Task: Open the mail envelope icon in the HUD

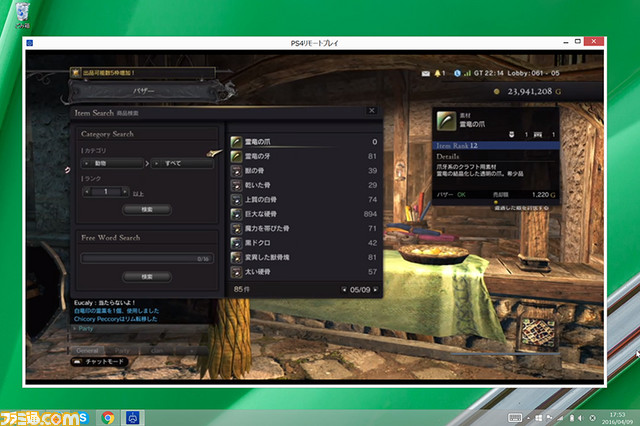Action: pos(425,73)
